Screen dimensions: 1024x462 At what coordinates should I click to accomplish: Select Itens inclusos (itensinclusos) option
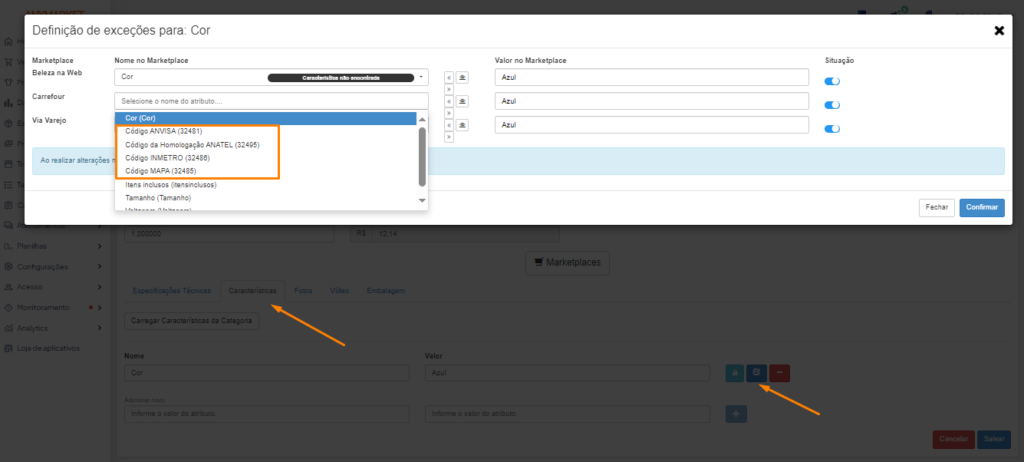point(266,185)
